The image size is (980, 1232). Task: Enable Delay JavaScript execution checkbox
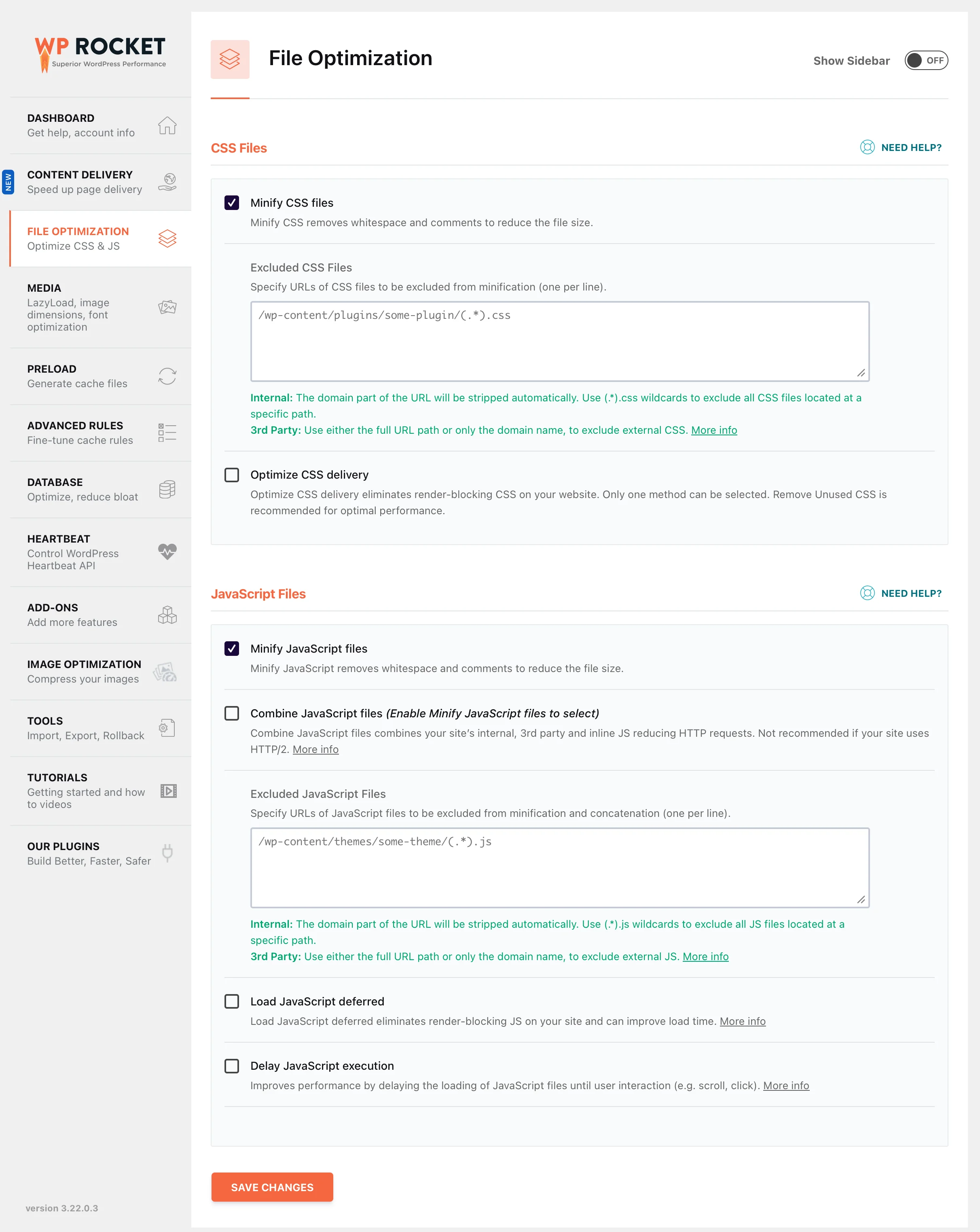232,1066
